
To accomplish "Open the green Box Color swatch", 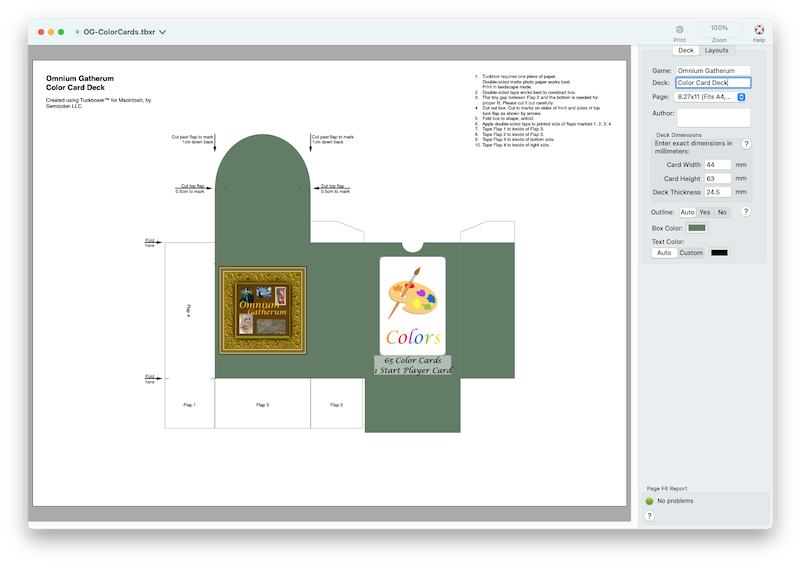I will [x=697, y=228].
